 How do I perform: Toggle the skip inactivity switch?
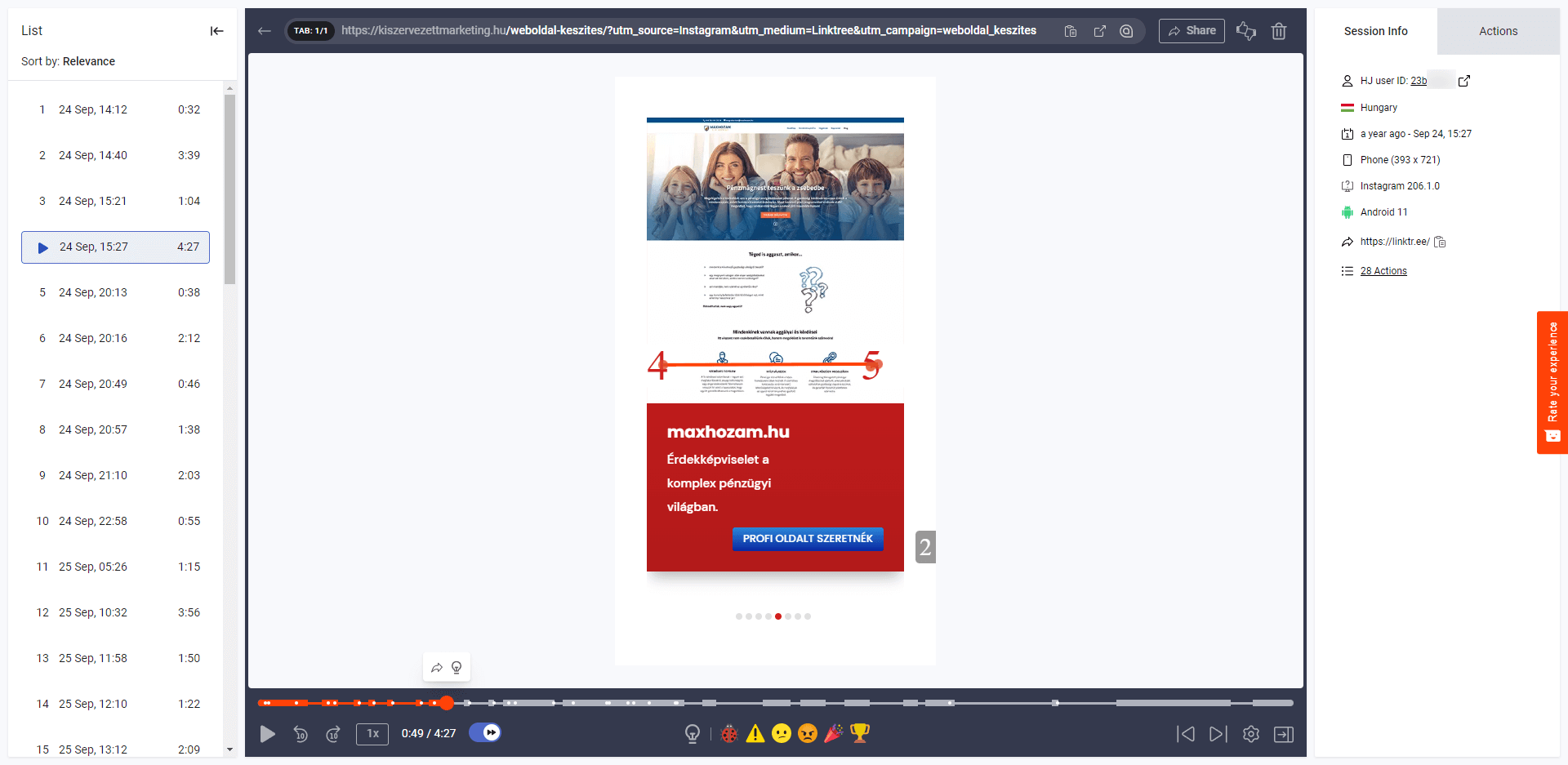tap(485, 733)
